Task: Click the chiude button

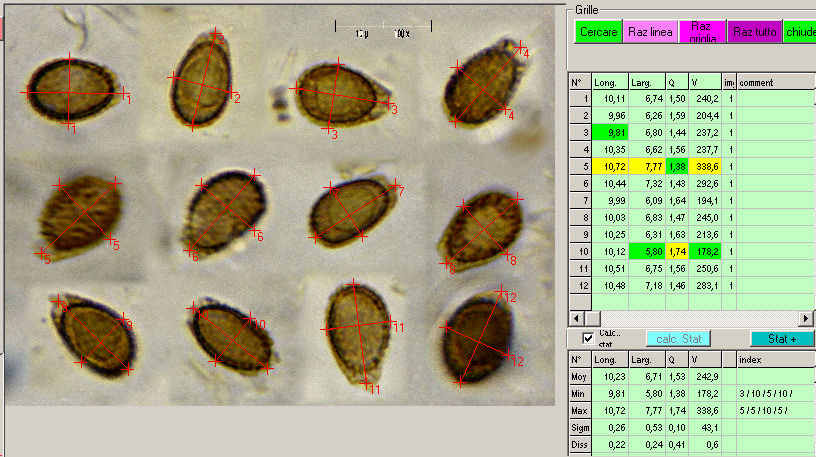Action: coord(800,32)
